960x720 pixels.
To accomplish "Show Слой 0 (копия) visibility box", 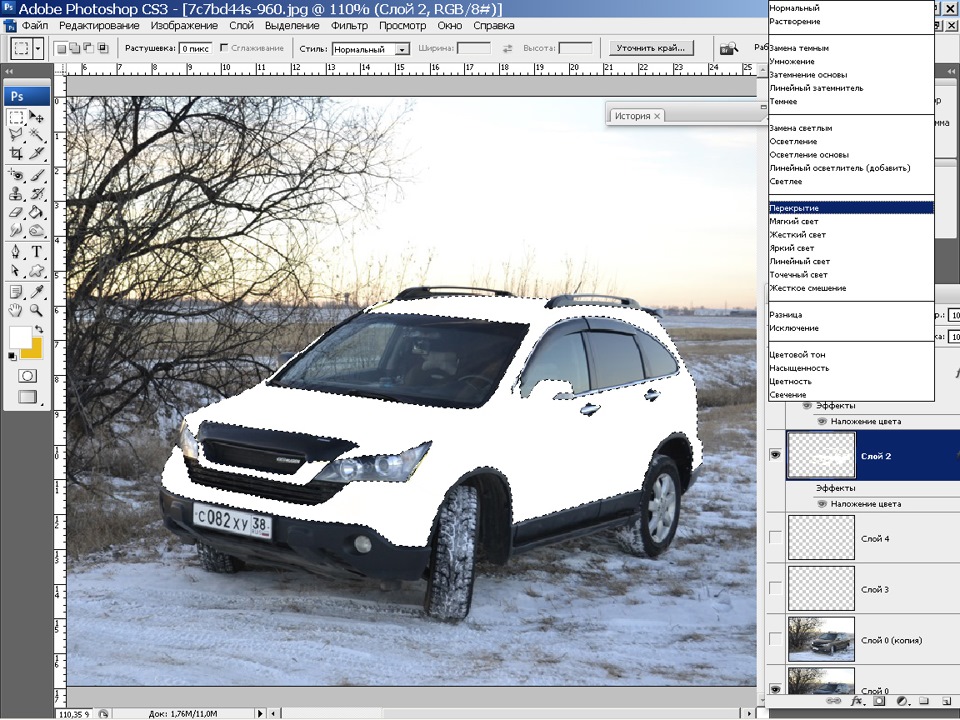I will click(x=775, y=639).
